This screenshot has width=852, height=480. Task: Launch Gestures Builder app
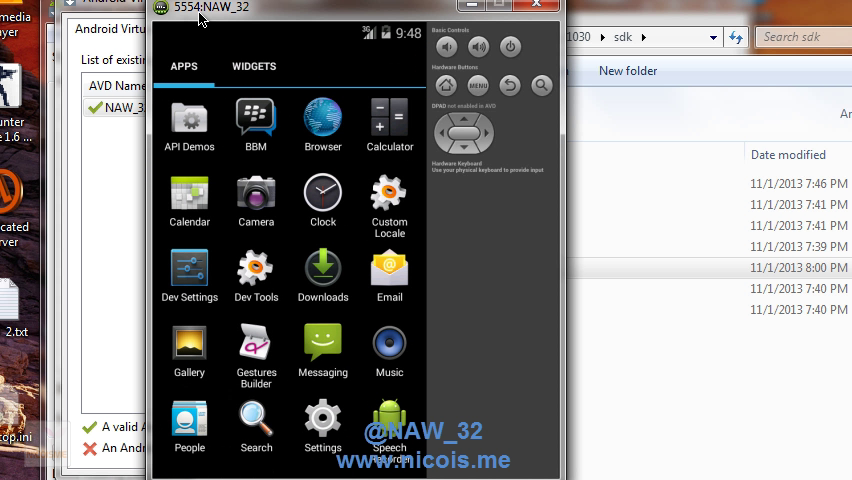[x=256, y=357]
